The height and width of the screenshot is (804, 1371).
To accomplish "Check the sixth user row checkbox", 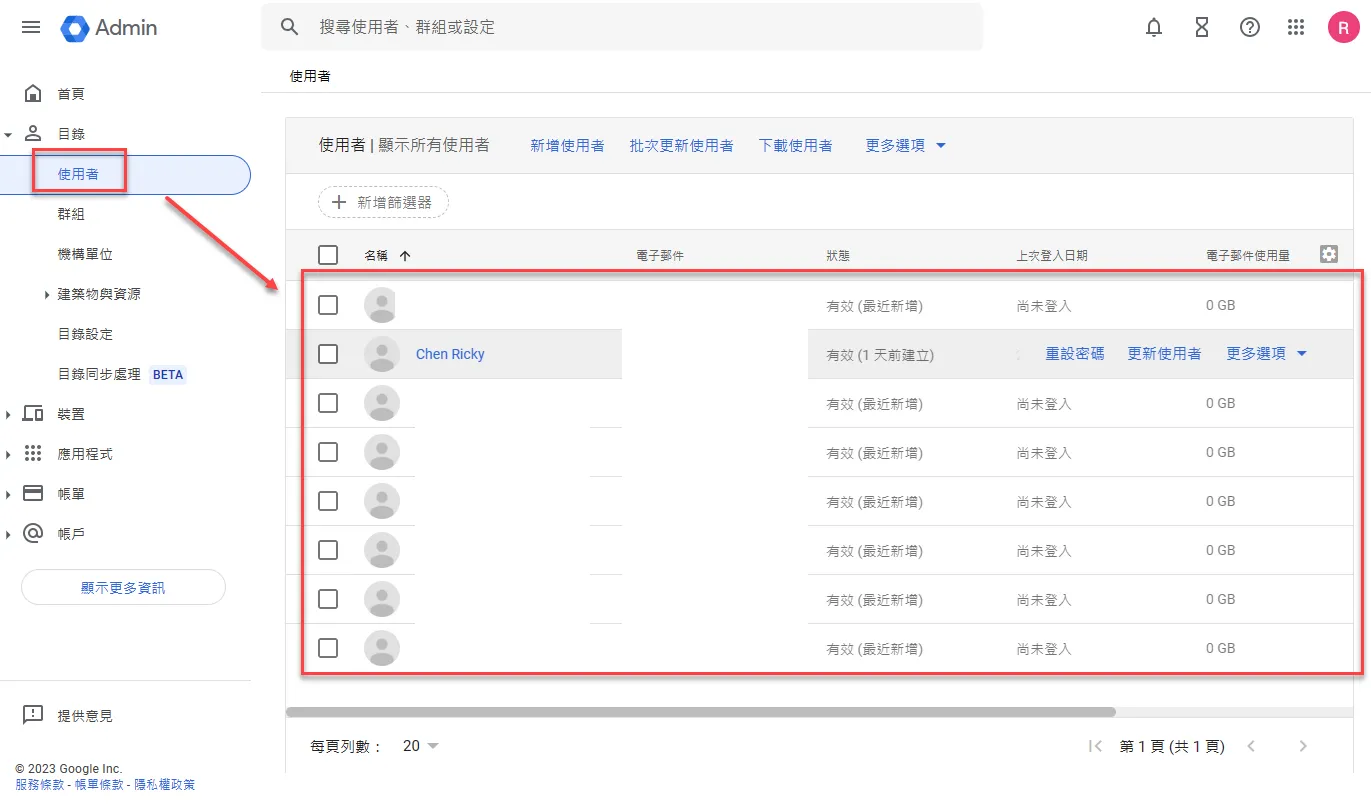I will pyautogui.click(x=328, y=550).
